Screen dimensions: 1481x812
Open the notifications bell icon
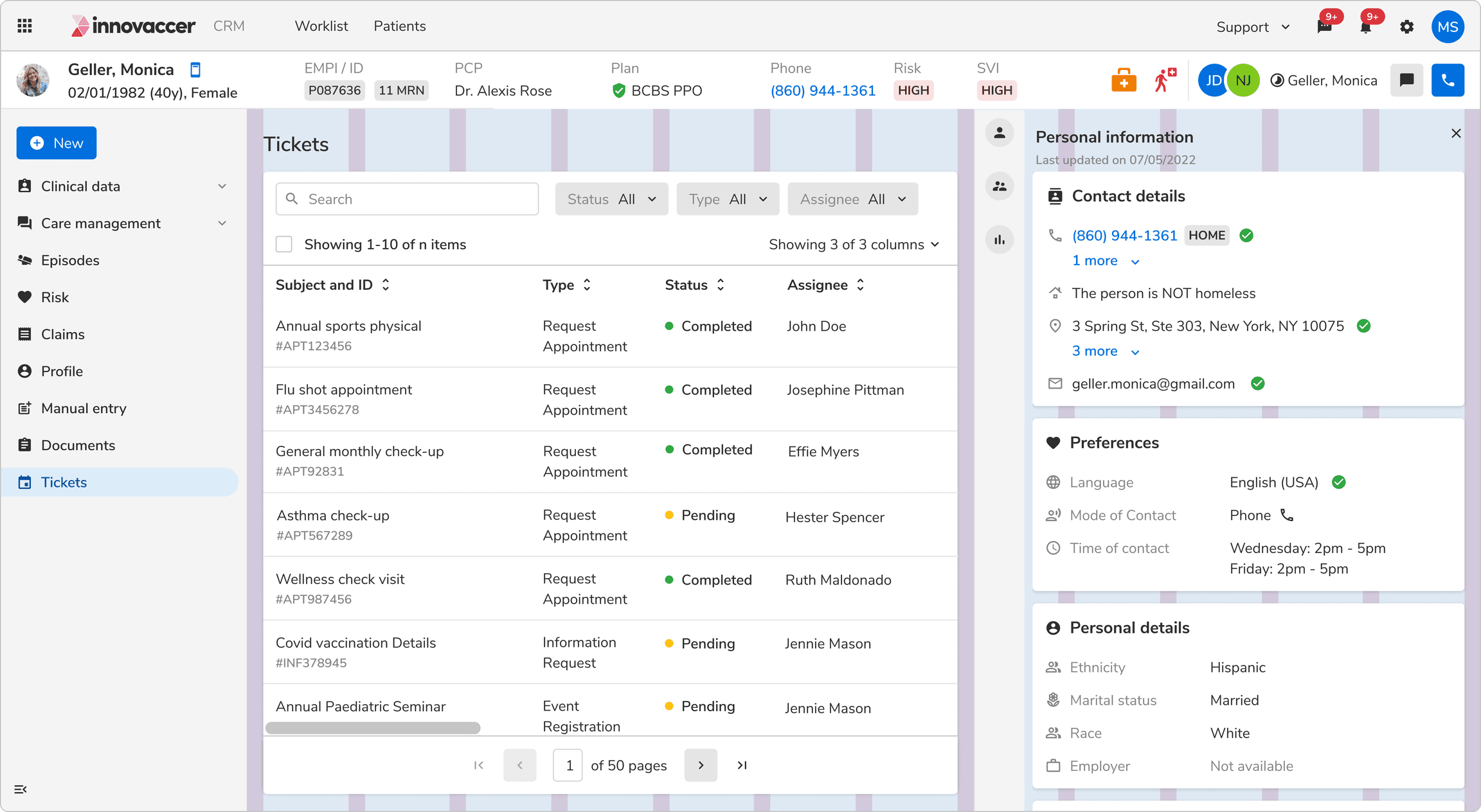(x=1365, y=27)
